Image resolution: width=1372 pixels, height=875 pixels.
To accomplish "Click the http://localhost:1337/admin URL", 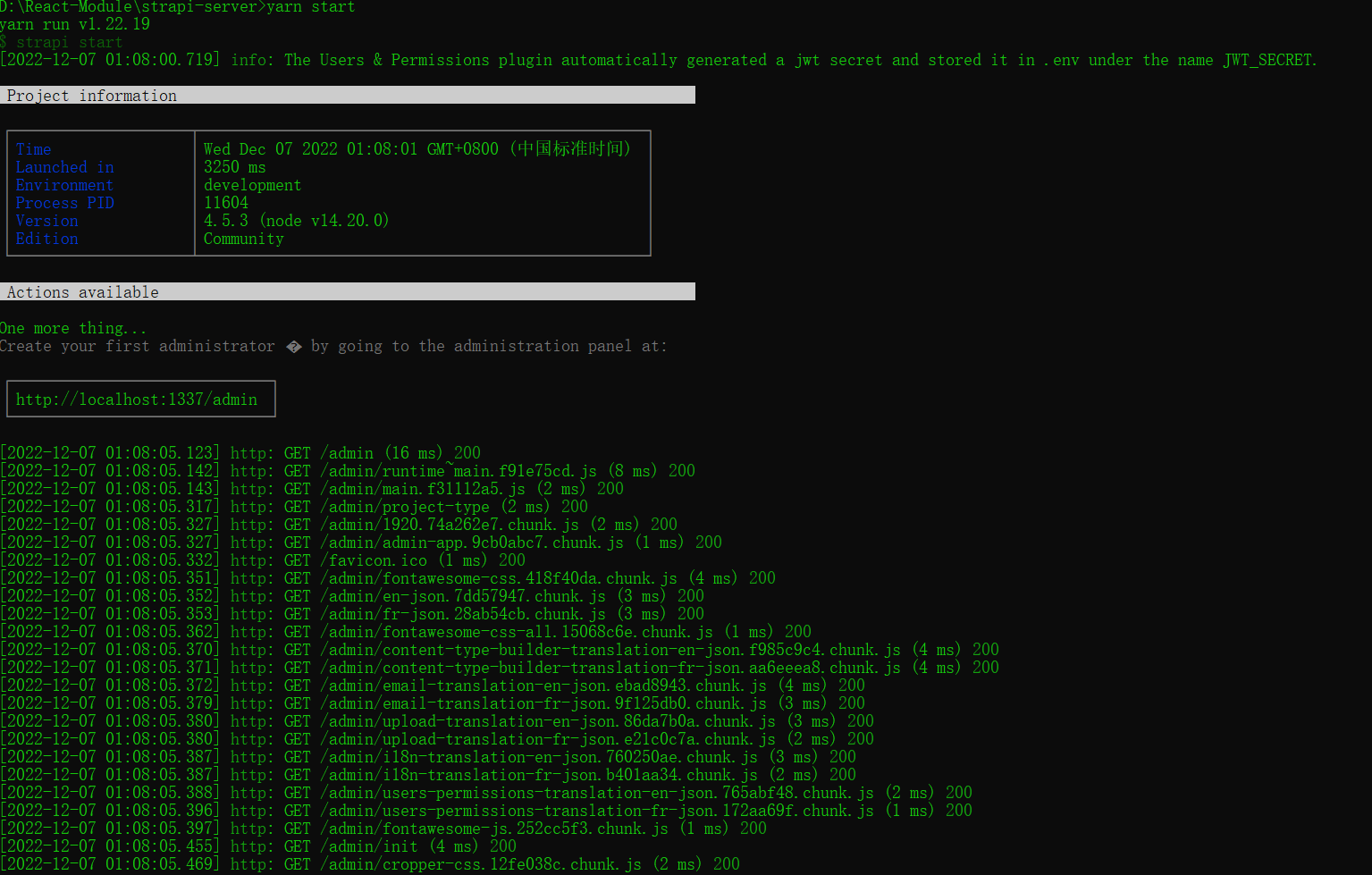I will (x=137, y=400).
